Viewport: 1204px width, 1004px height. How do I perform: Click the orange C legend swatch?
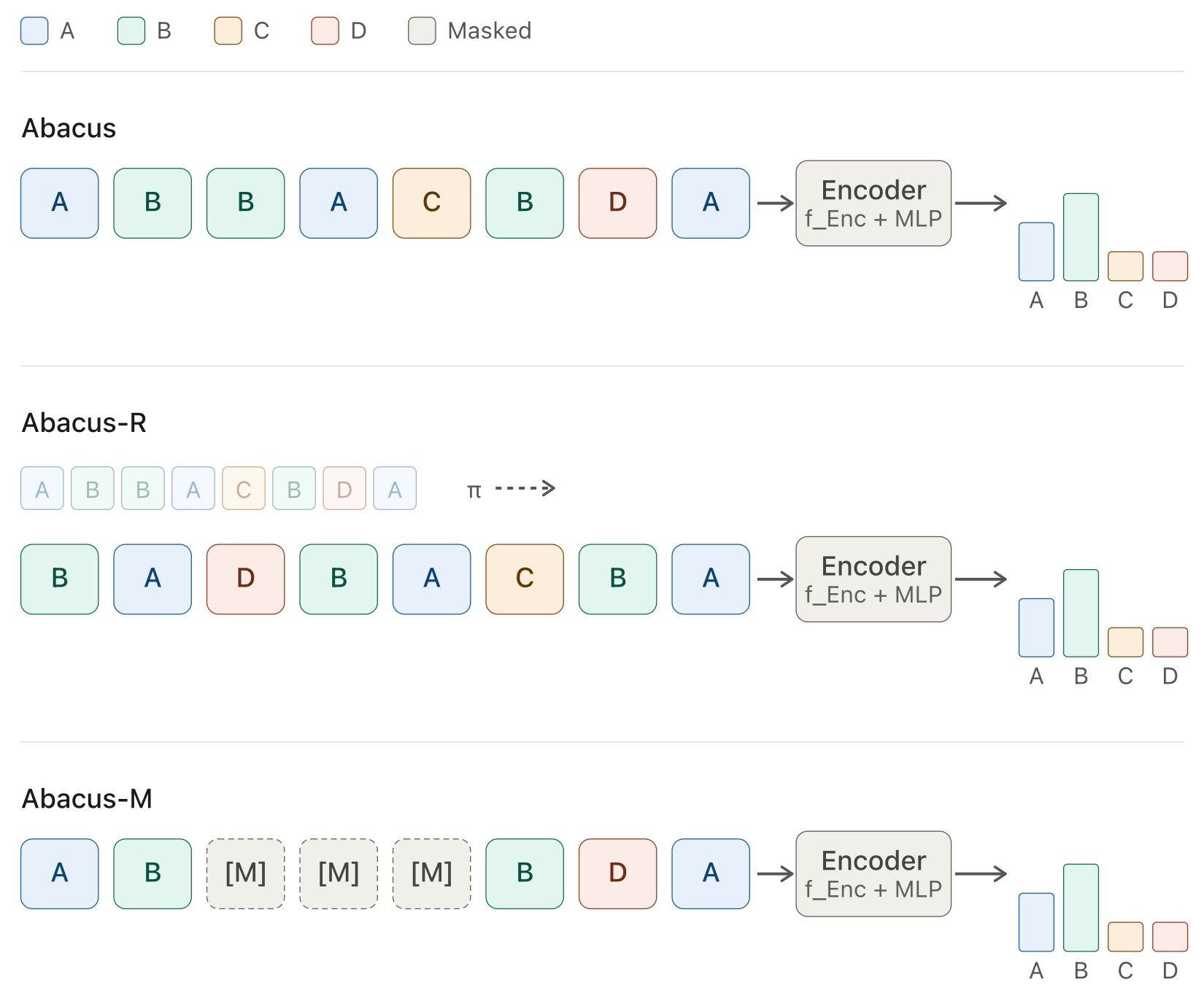[228, 31]
